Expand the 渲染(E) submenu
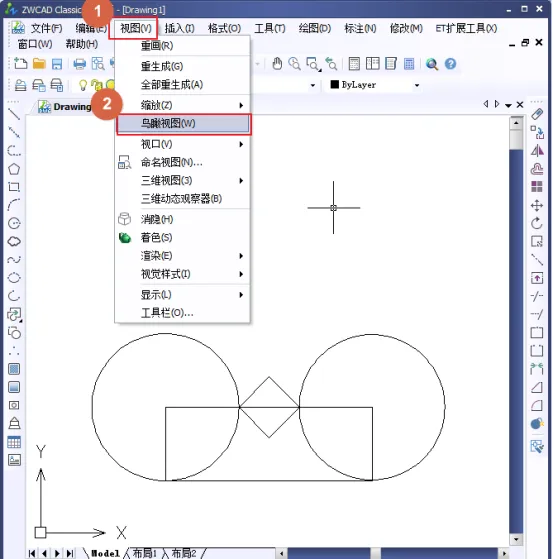 184,256
